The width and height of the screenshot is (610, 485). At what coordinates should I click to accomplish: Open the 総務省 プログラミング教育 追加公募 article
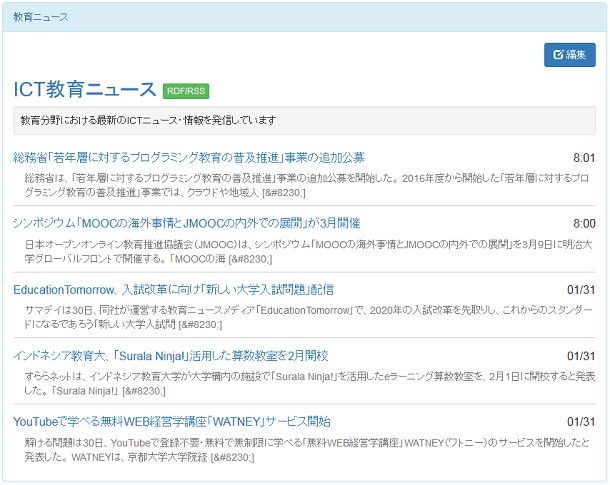point(189,158)
